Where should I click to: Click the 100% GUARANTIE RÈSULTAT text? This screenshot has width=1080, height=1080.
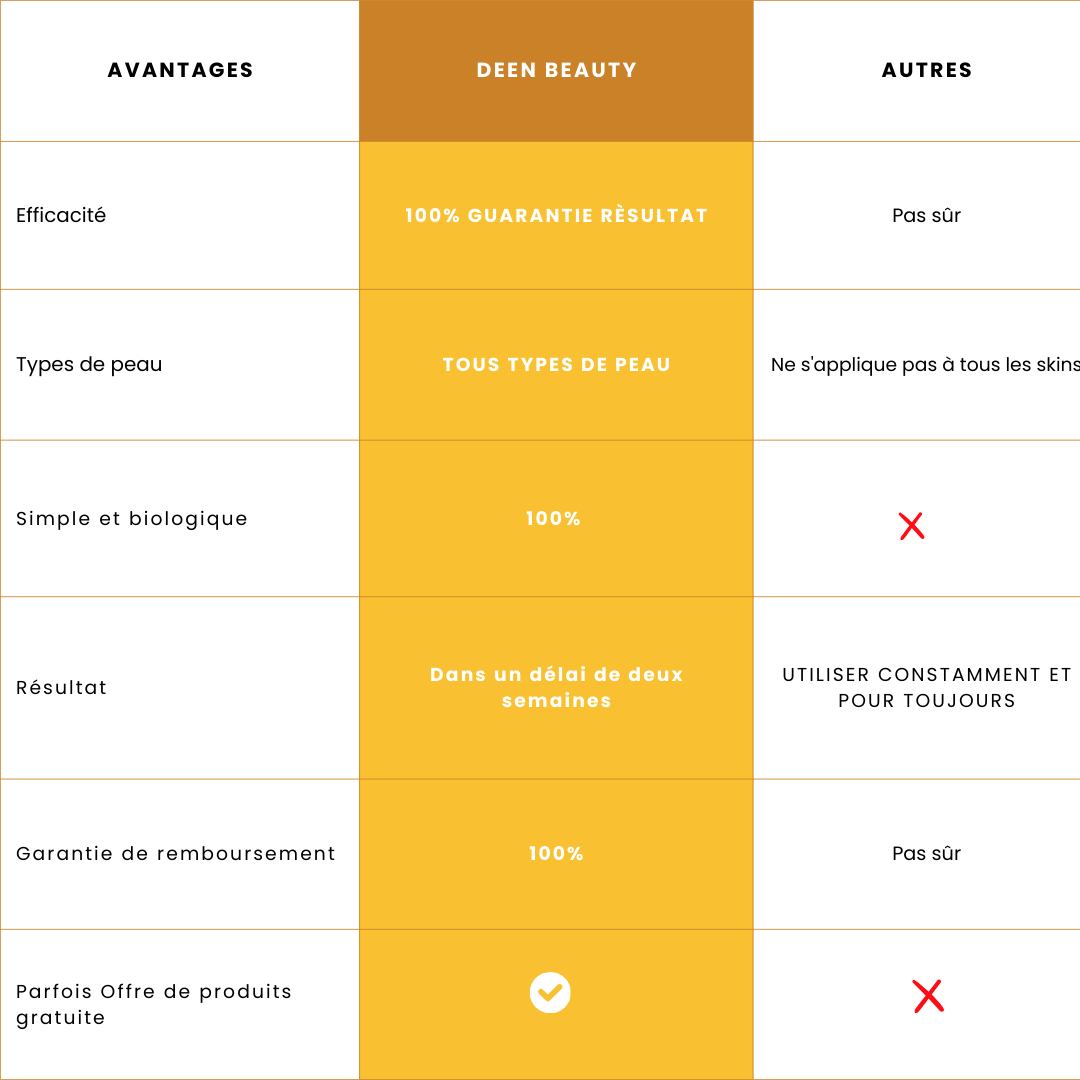coord(556,215)
